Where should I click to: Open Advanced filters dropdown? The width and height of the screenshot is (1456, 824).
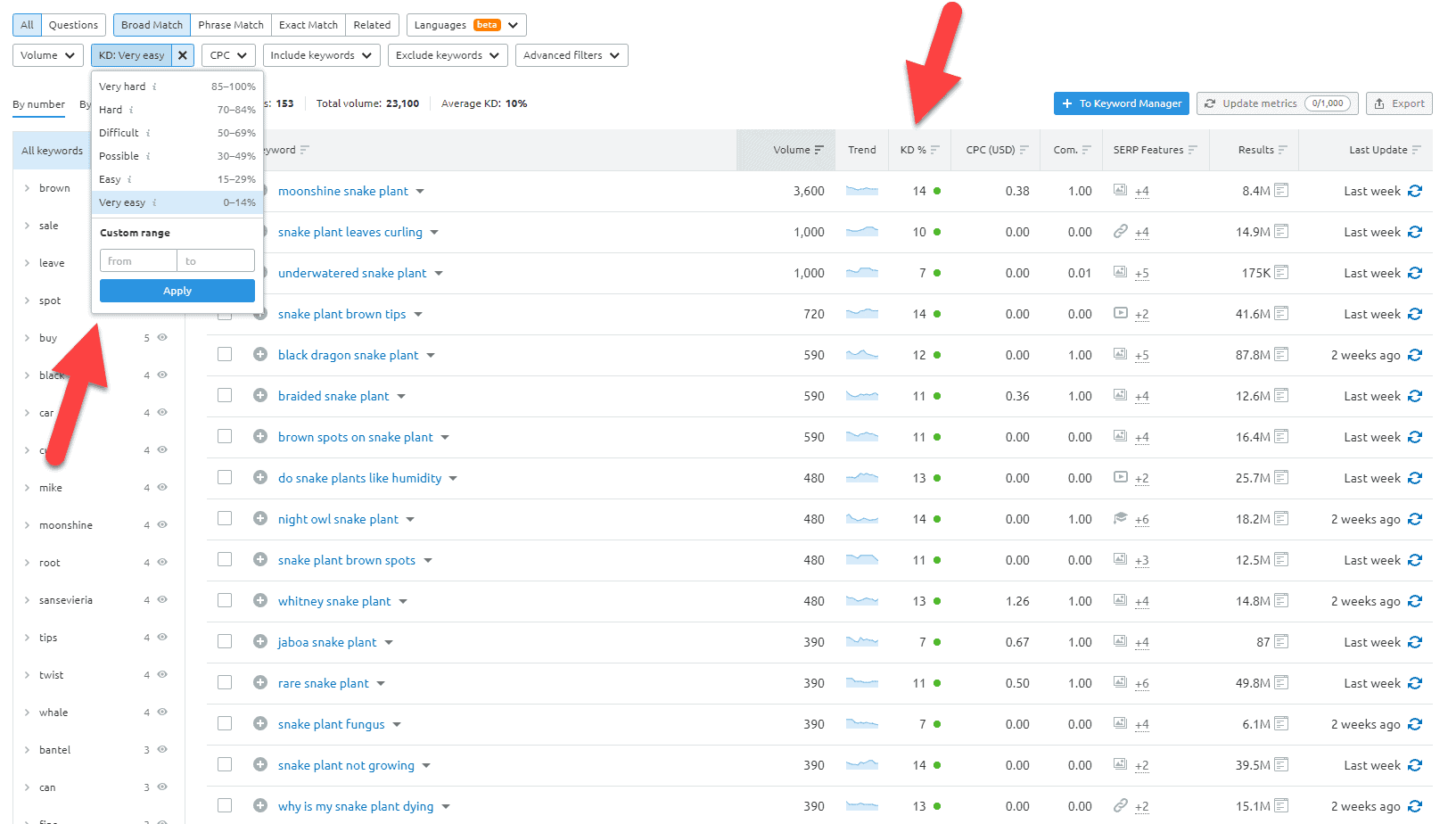(572, 55)
